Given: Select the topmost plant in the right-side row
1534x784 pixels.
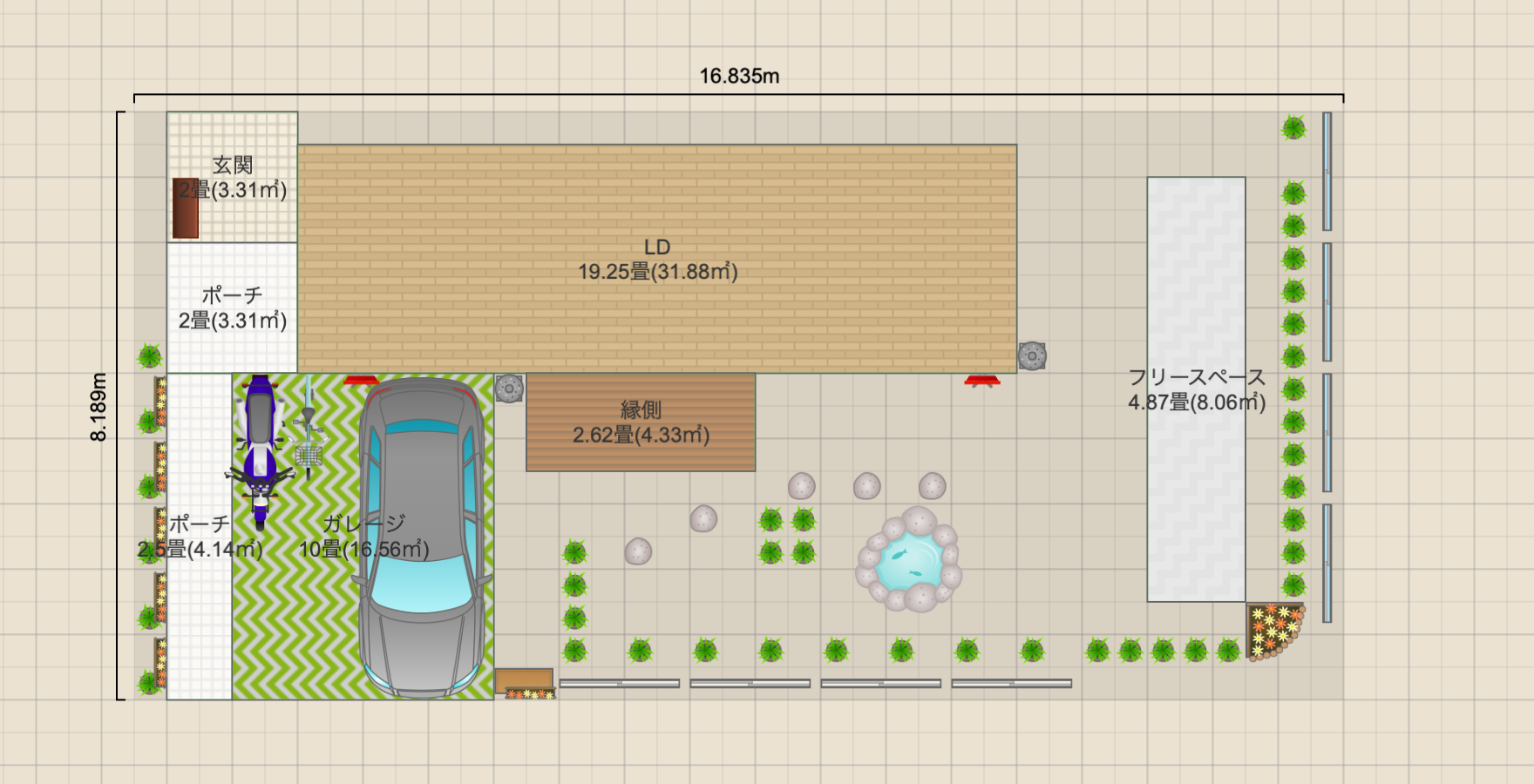Looking at the screenshot, I should click(x=1293, y=128).
